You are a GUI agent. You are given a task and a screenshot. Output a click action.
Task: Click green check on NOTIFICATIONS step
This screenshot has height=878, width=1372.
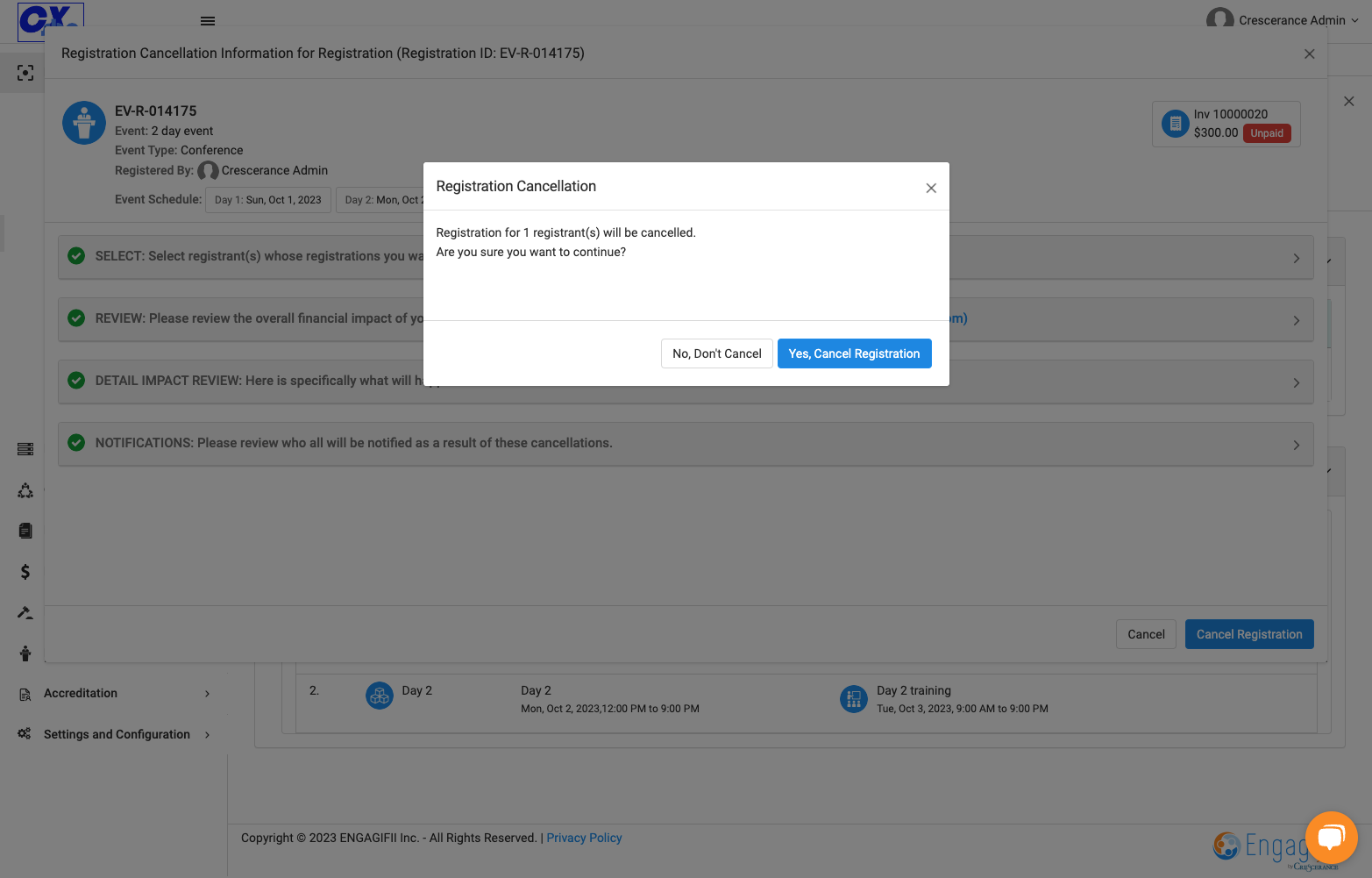(76, 443)
